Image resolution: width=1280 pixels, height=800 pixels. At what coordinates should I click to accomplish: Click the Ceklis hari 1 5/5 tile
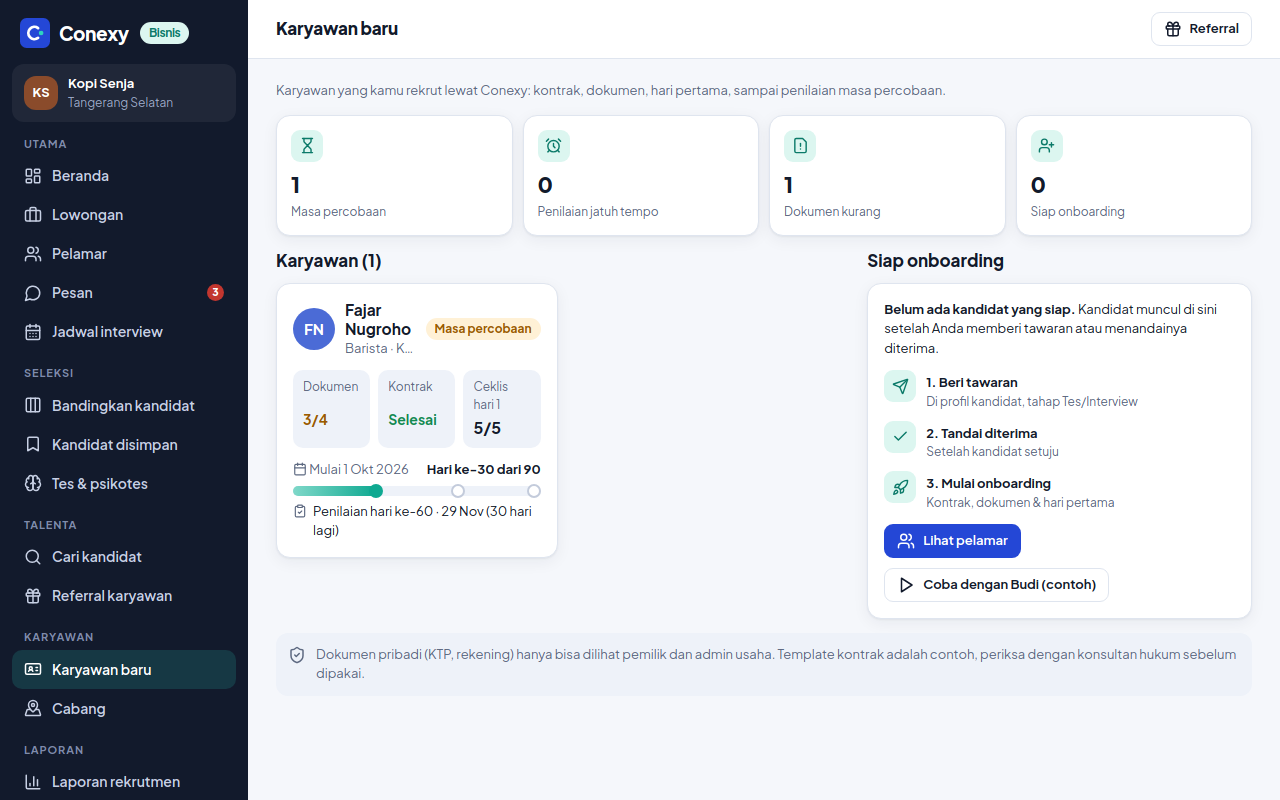[502, 409]
